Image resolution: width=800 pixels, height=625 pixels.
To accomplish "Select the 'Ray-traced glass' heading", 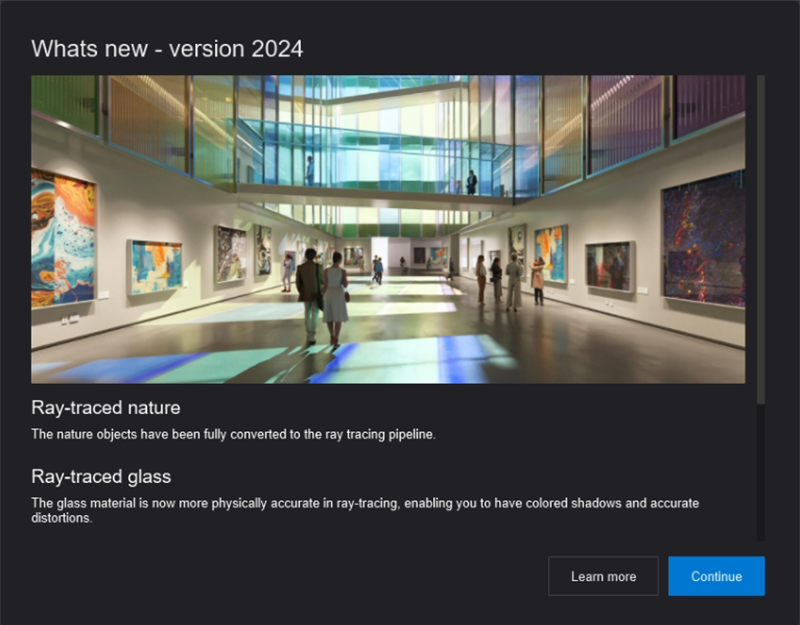I will pyautogui.click(x=101, y=476).
